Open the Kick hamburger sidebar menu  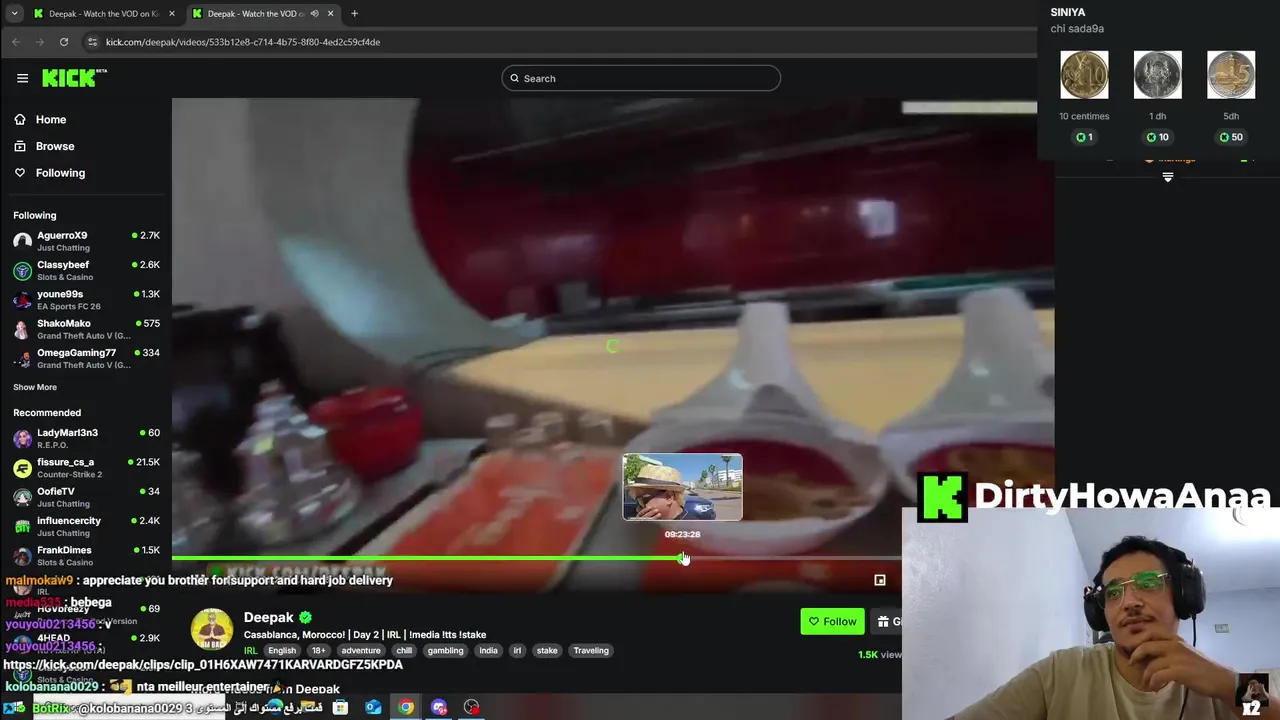22,78
